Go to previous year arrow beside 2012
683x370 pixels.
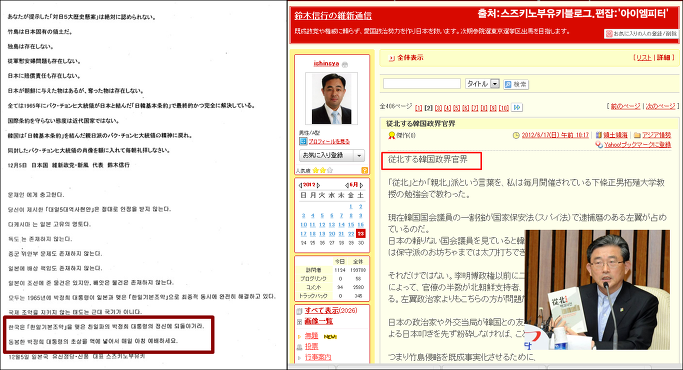pyautogui.click(x=300, y=185)
